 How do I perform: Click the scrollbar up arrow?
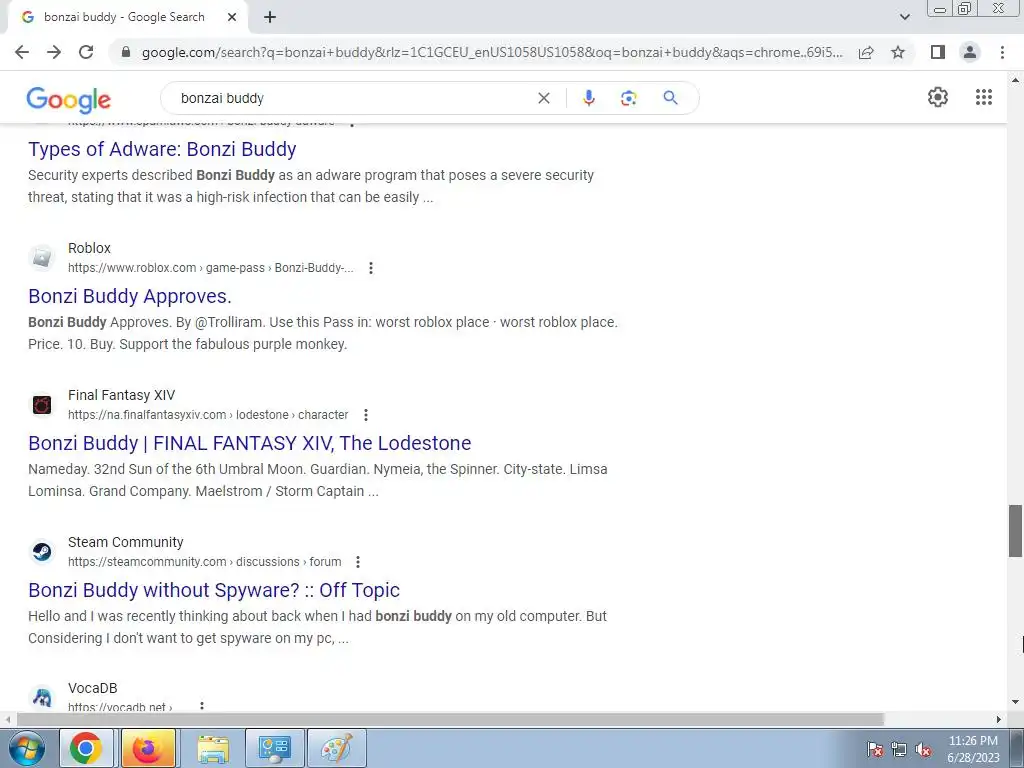[1015, 80]
